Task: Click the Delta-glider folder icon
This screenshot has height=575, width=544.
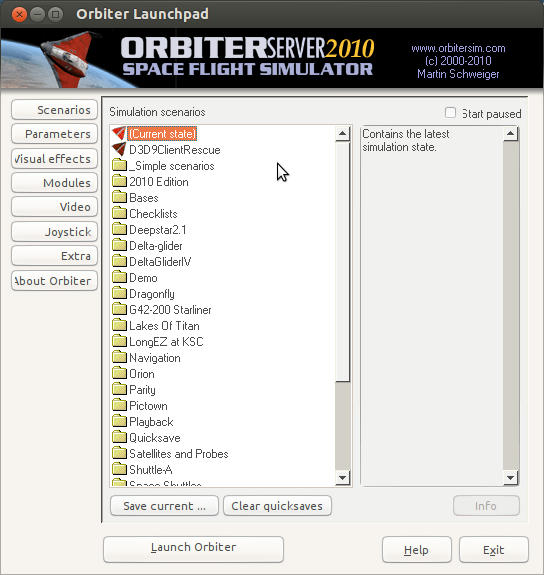Action: point(119,245)
